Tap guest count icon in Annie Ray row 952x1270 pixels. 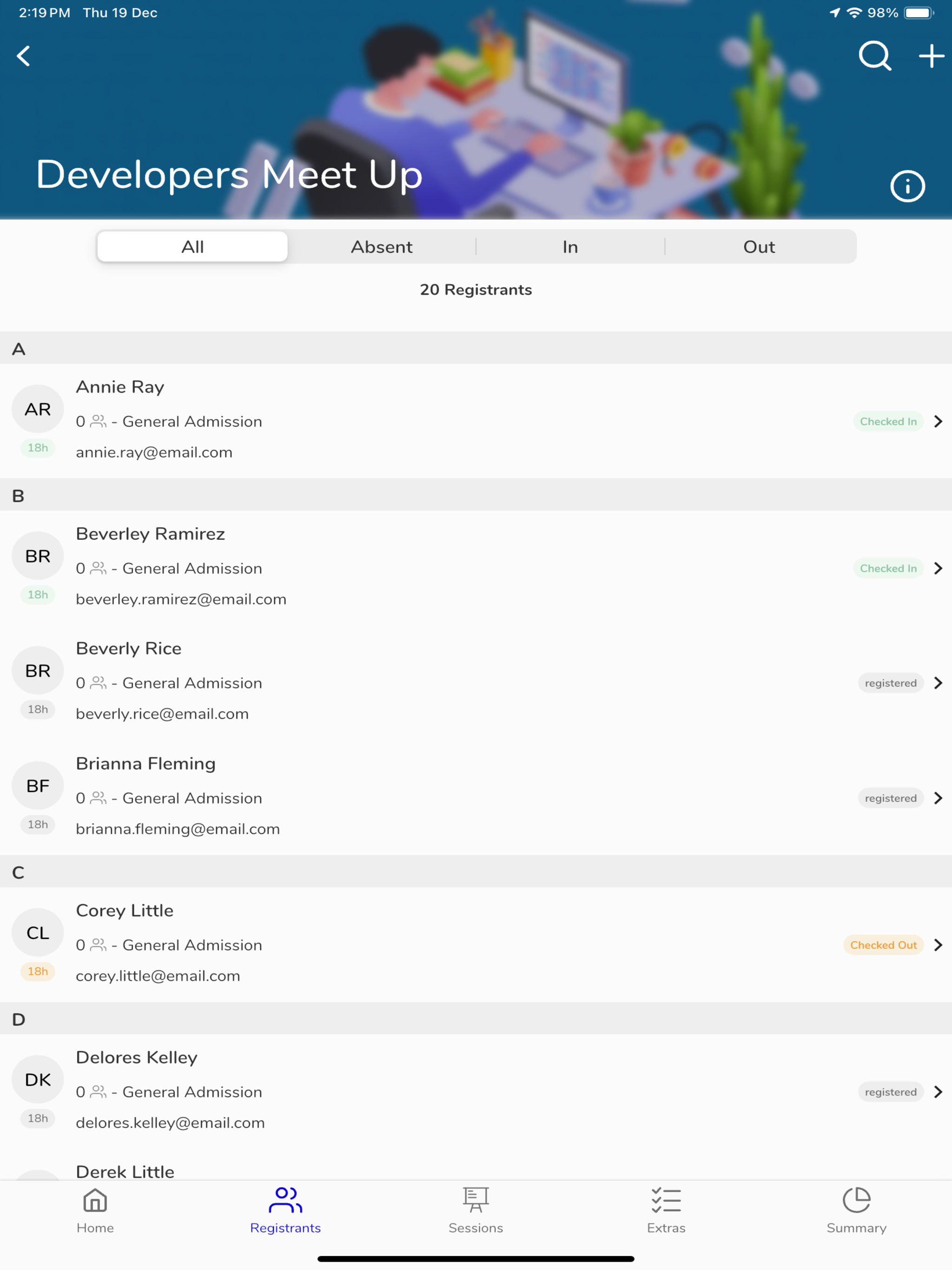tap(99, 422)
